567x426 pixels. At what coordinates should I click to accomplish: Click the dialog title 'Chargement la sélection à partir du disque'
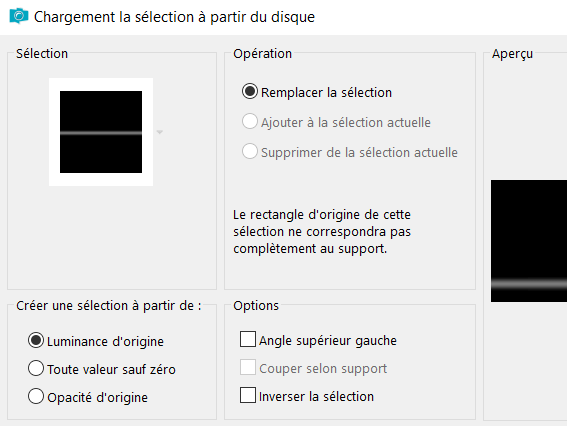tap(174, 17)
